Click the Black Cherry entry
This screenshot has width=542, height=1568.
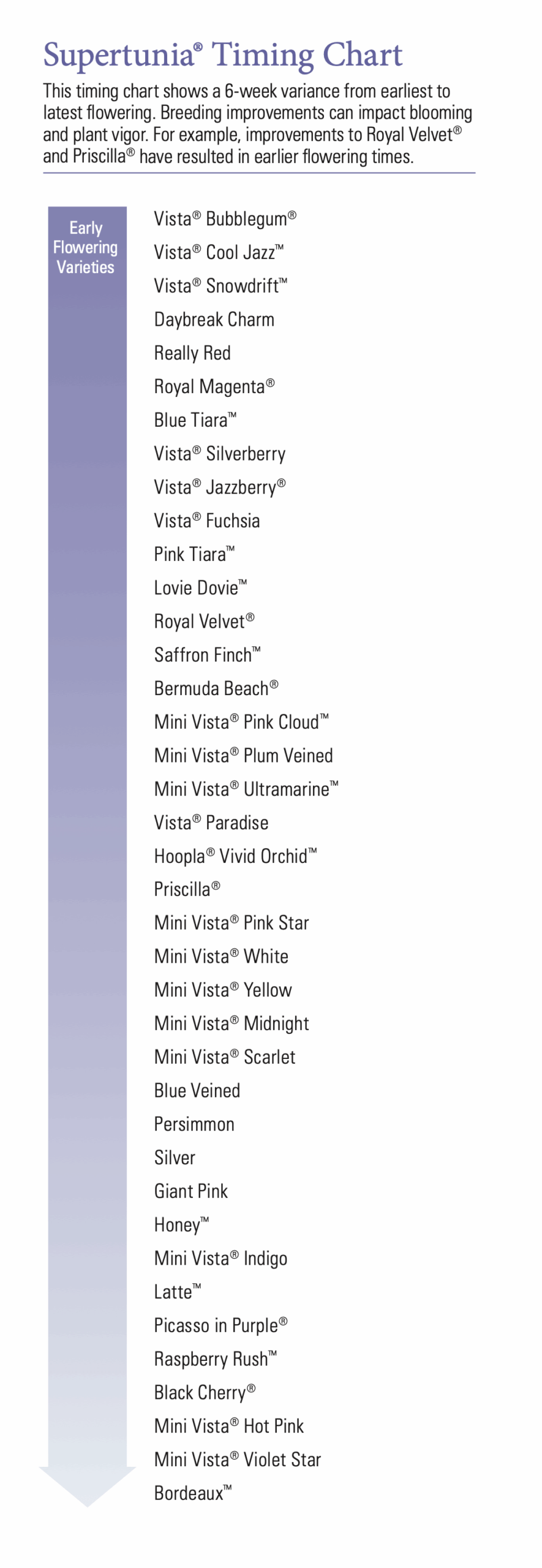(x=205, y=1392)
